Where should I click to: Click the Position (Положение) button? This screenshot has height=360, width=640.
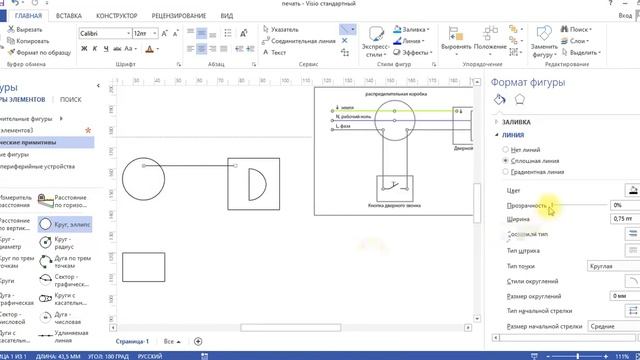(x=490, y=42)
